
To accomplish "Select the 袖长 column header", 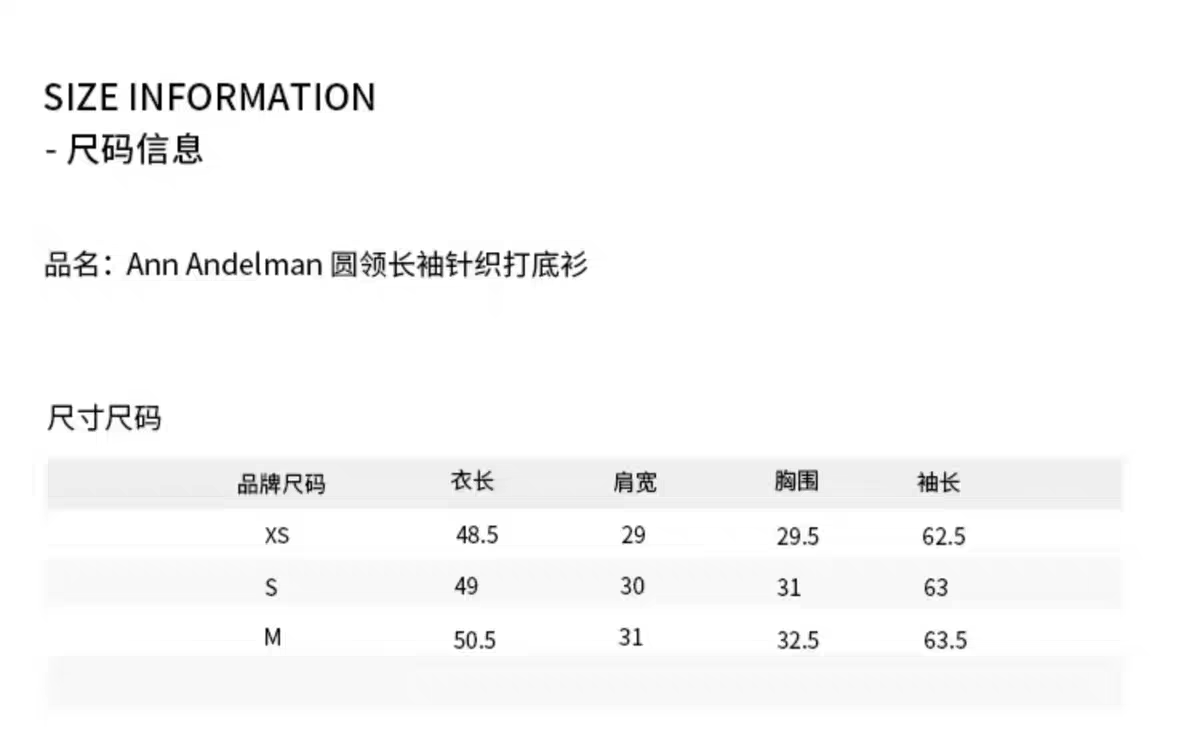I will pos(938,483).
